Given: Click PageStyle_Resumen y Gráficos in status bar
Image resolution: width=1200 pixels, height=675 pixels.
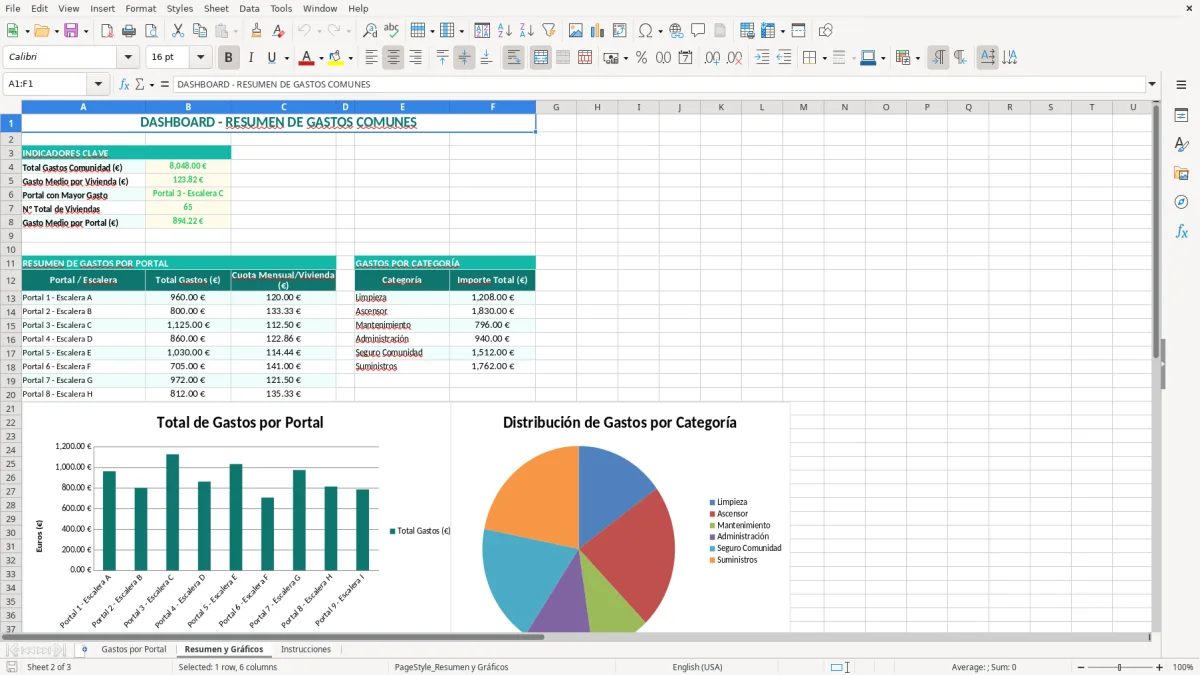Looking at the screenshot, I should (451, 667).
